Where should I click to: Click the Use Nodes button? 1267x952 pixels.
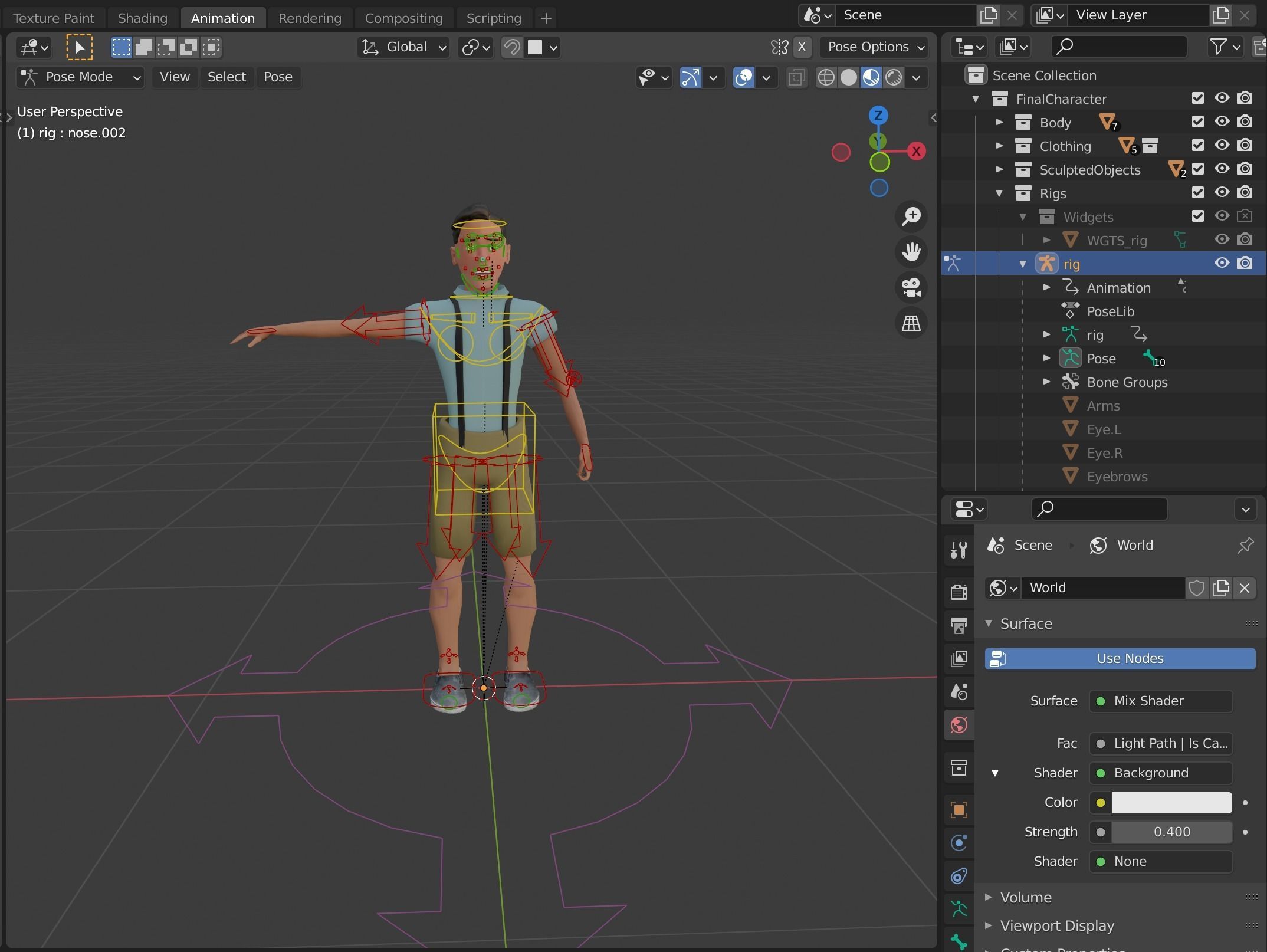[1120, 659]
